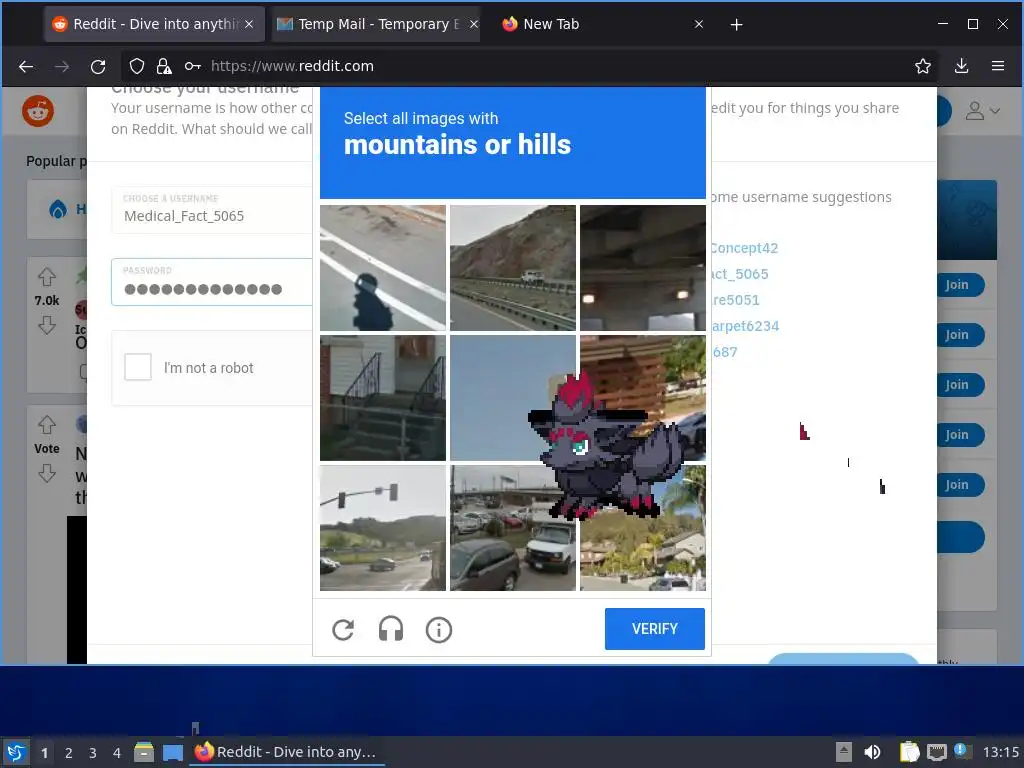Select the captcha tile with porch stairs
The image size is (1024, 768).
tap(383, 398)
